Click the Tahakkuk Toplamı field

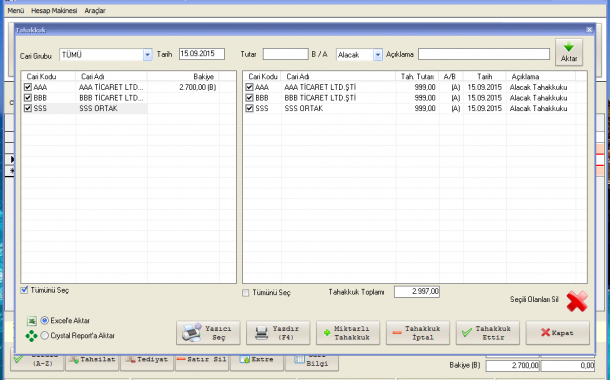417,292
